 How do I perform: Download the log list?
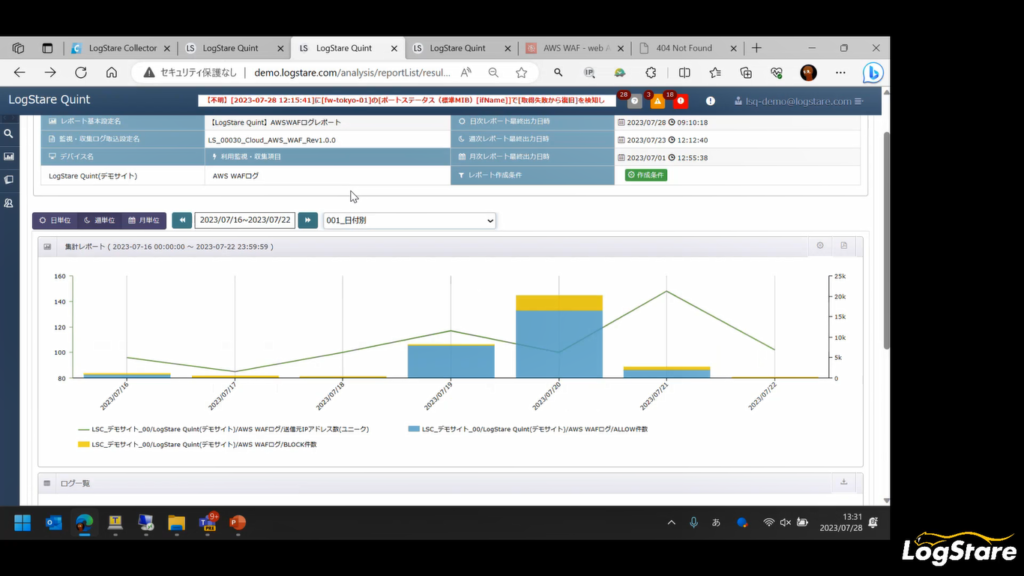click(844, 483)
